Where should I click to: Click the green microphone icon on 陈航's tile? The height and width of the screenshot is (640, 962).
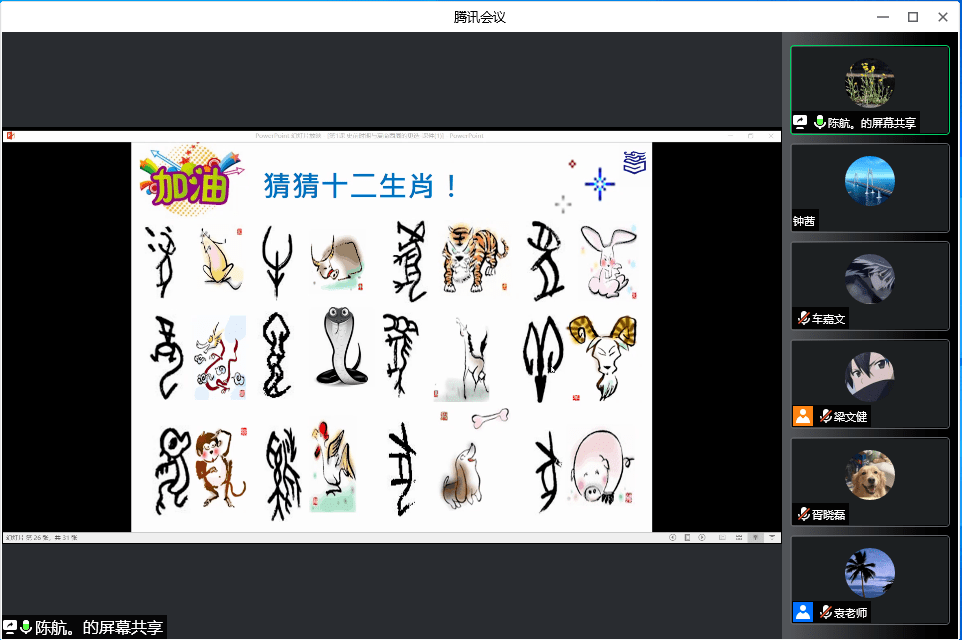(819, 122)
